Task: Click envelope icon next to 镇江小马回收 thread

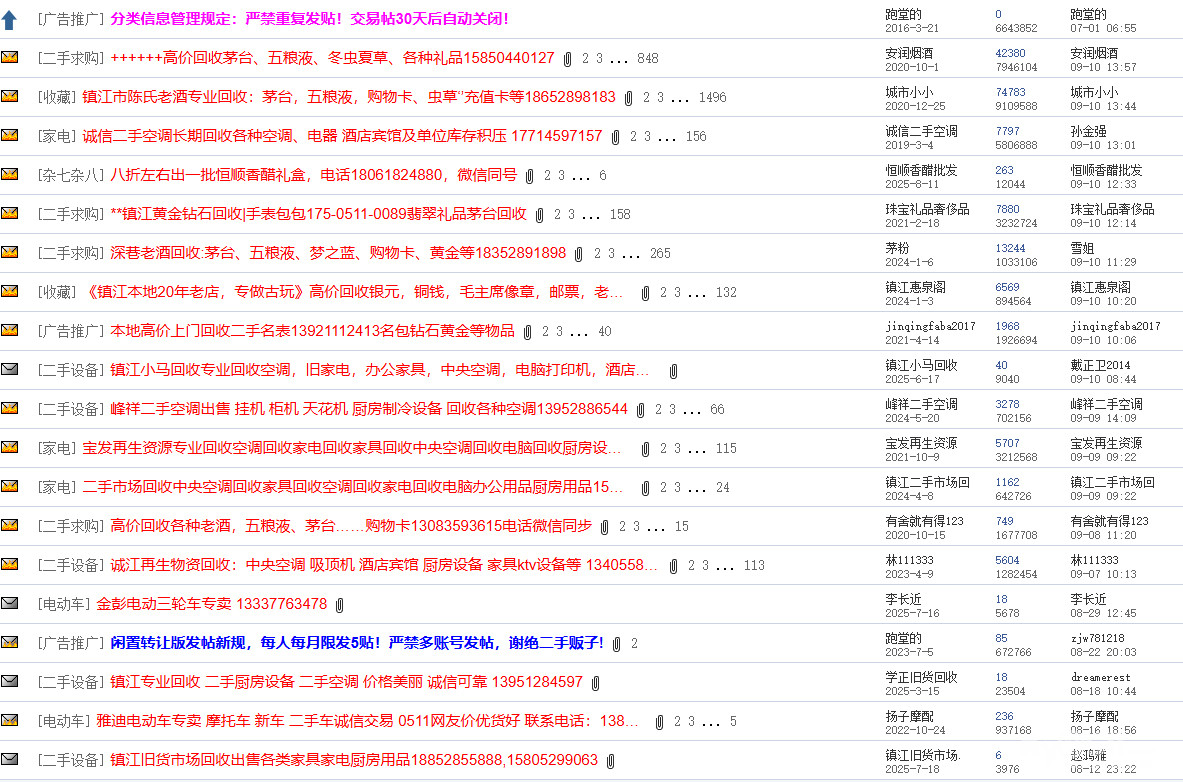Action: pyautogui.click(x=10, y=369)
